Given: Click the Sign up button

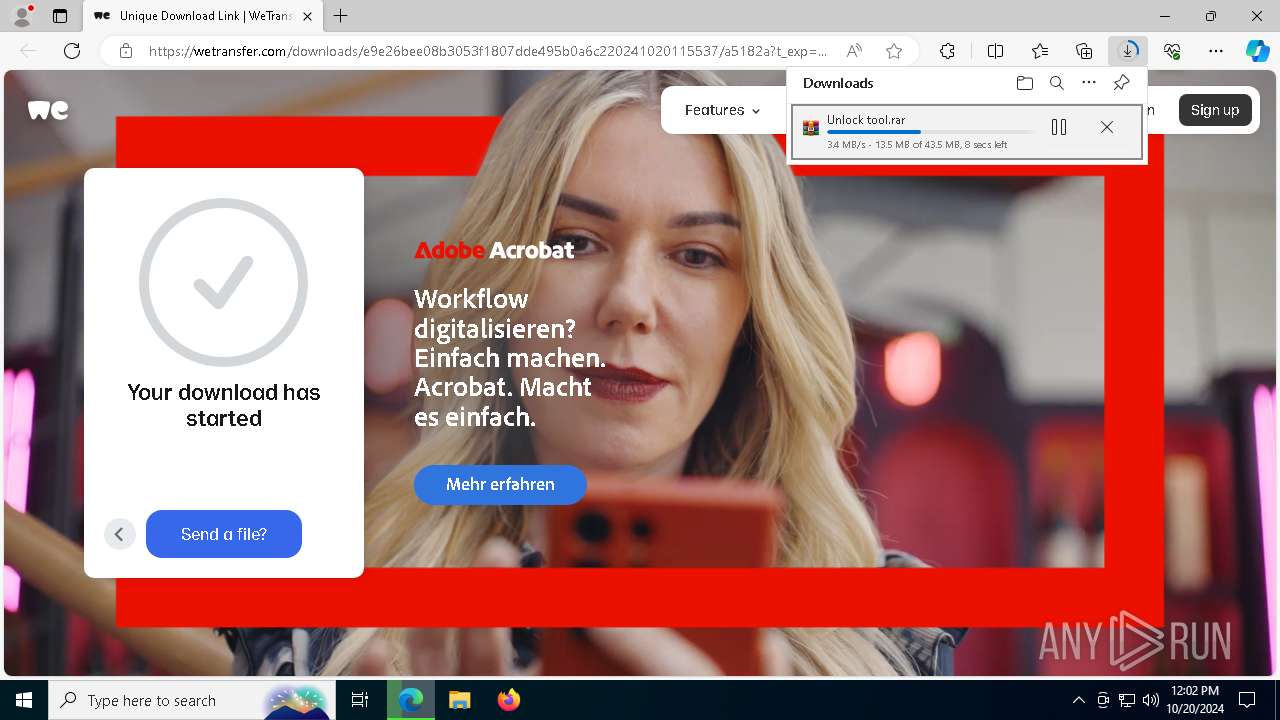Looking at the screenshot, I should pyautogui.click(x=1215, y=110).
